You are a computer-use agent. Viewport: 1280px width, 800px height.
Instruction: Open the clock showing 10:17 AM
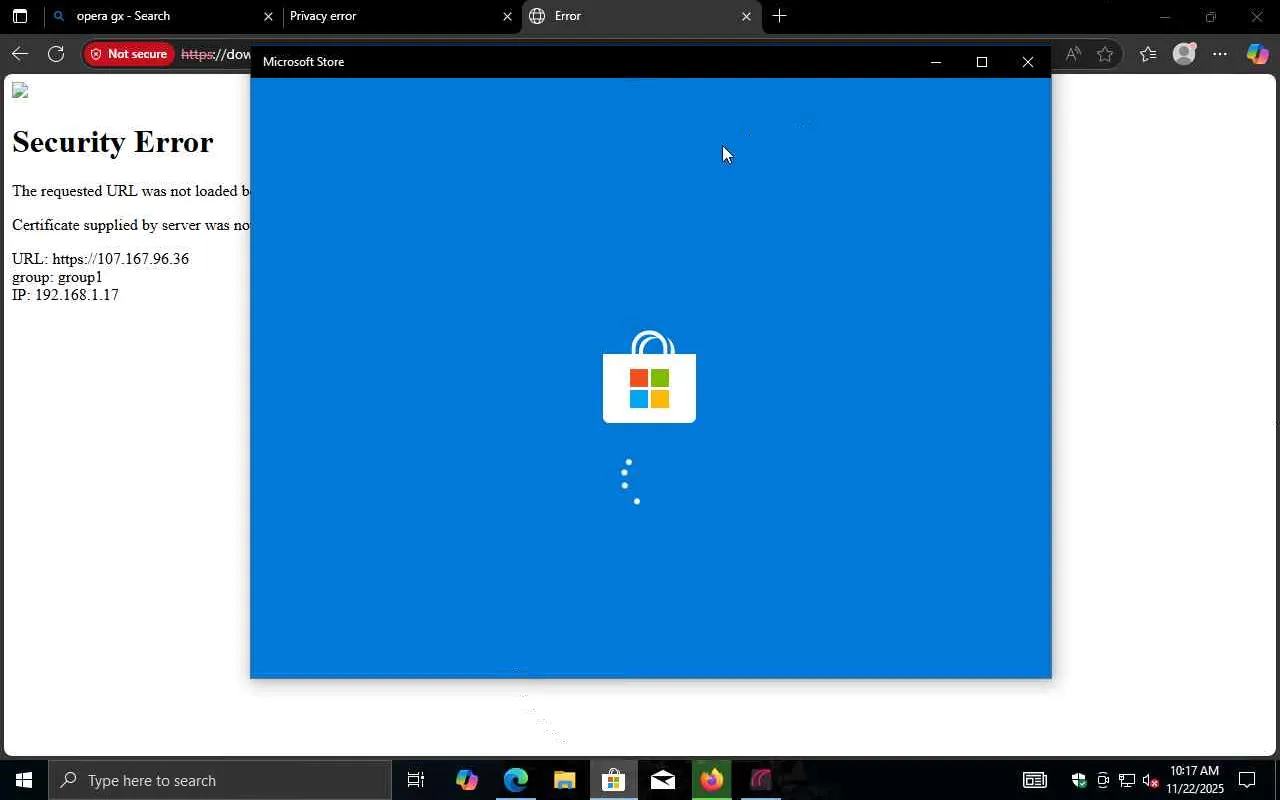click(1194, 780)
